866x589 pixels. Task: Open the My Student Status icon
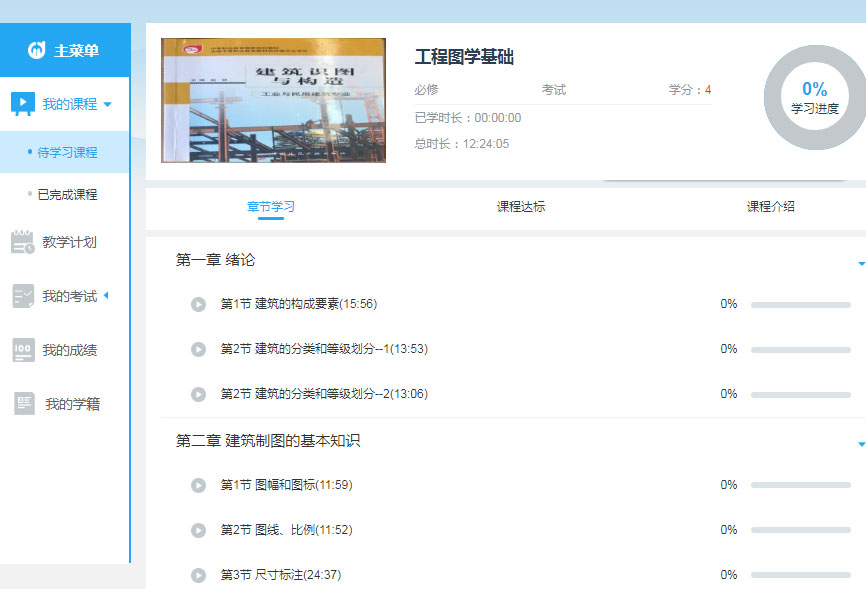(x=25, y=404)
